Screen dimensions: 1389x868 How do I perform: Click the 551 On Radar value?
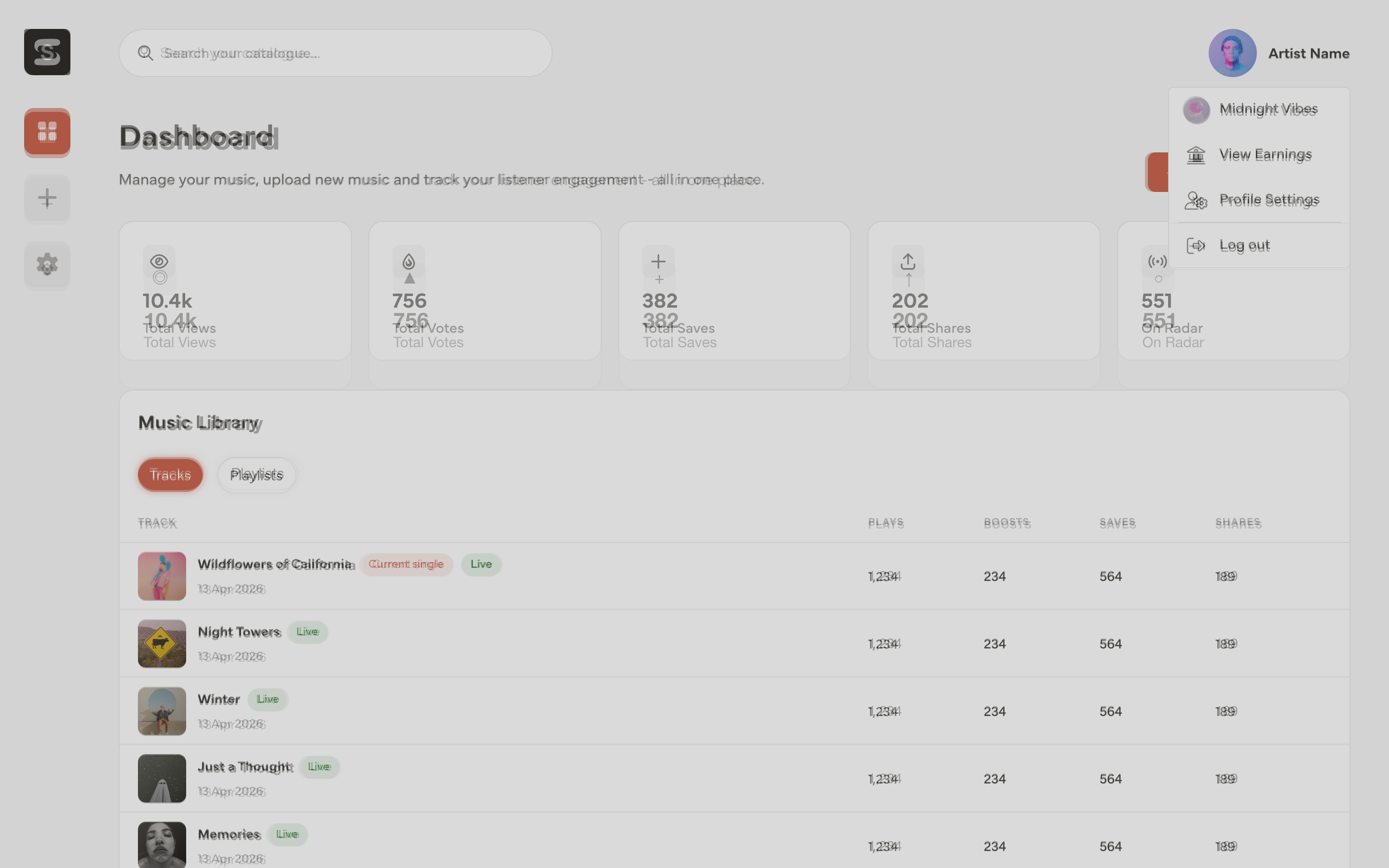click(x=1157, y=301)
